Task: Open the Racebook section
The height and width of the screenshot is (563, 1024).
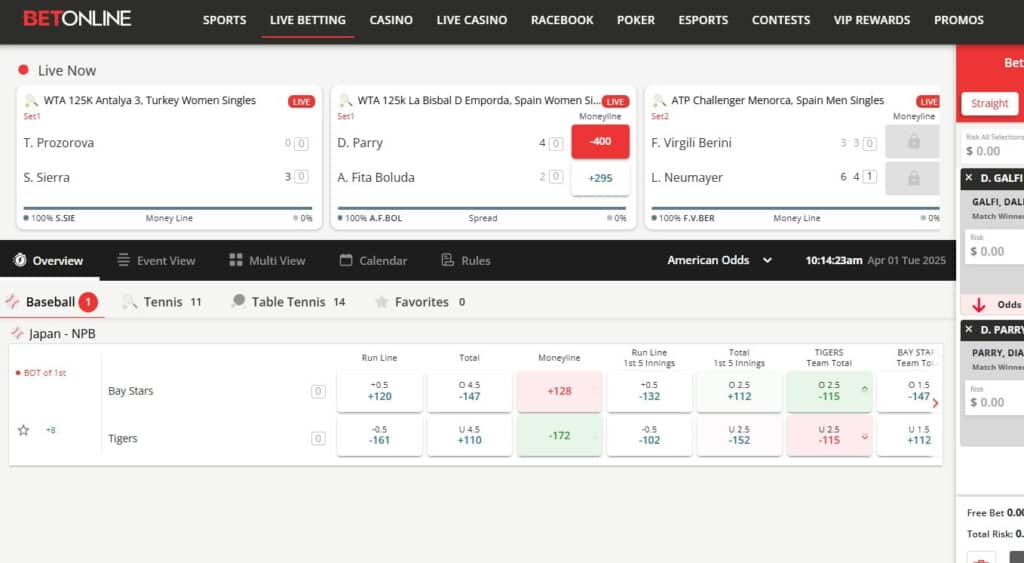Action: point(562,20)
